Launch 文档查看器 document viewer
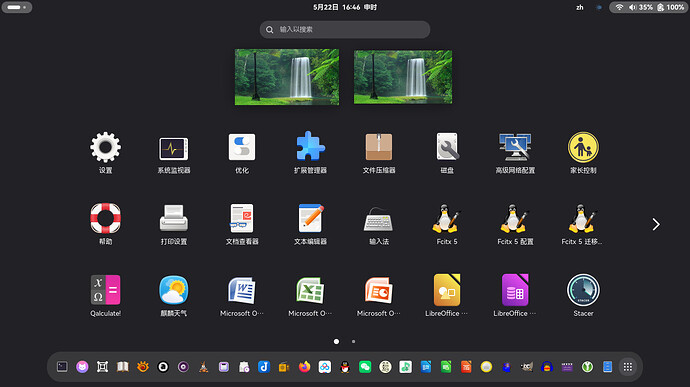Screen dimensions: 690x387 pos(242,224)
